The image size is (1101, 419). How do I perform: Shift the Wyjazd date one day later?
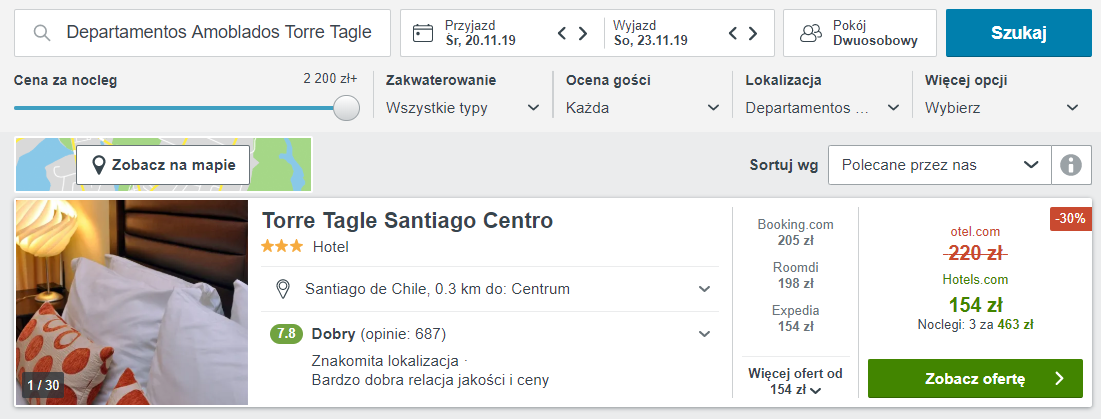pyautogui.click(x=753, y=33)
